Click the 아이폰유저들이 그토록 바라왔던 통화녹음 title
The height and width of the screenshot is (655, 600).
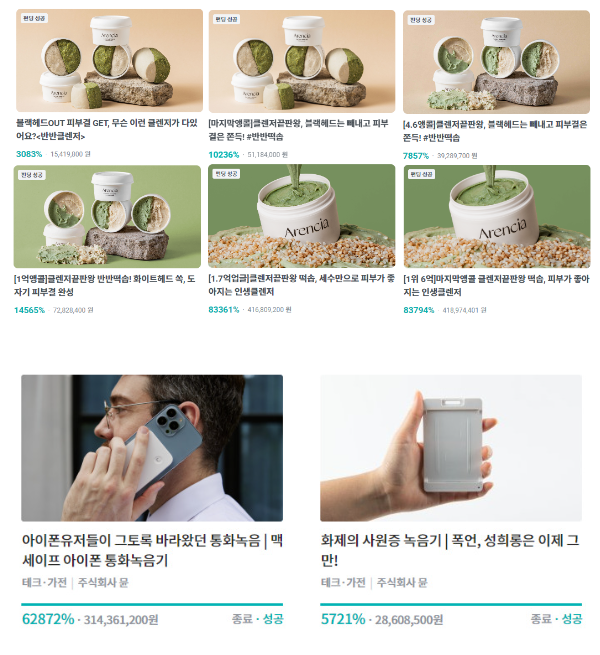(x=152, y=550)
